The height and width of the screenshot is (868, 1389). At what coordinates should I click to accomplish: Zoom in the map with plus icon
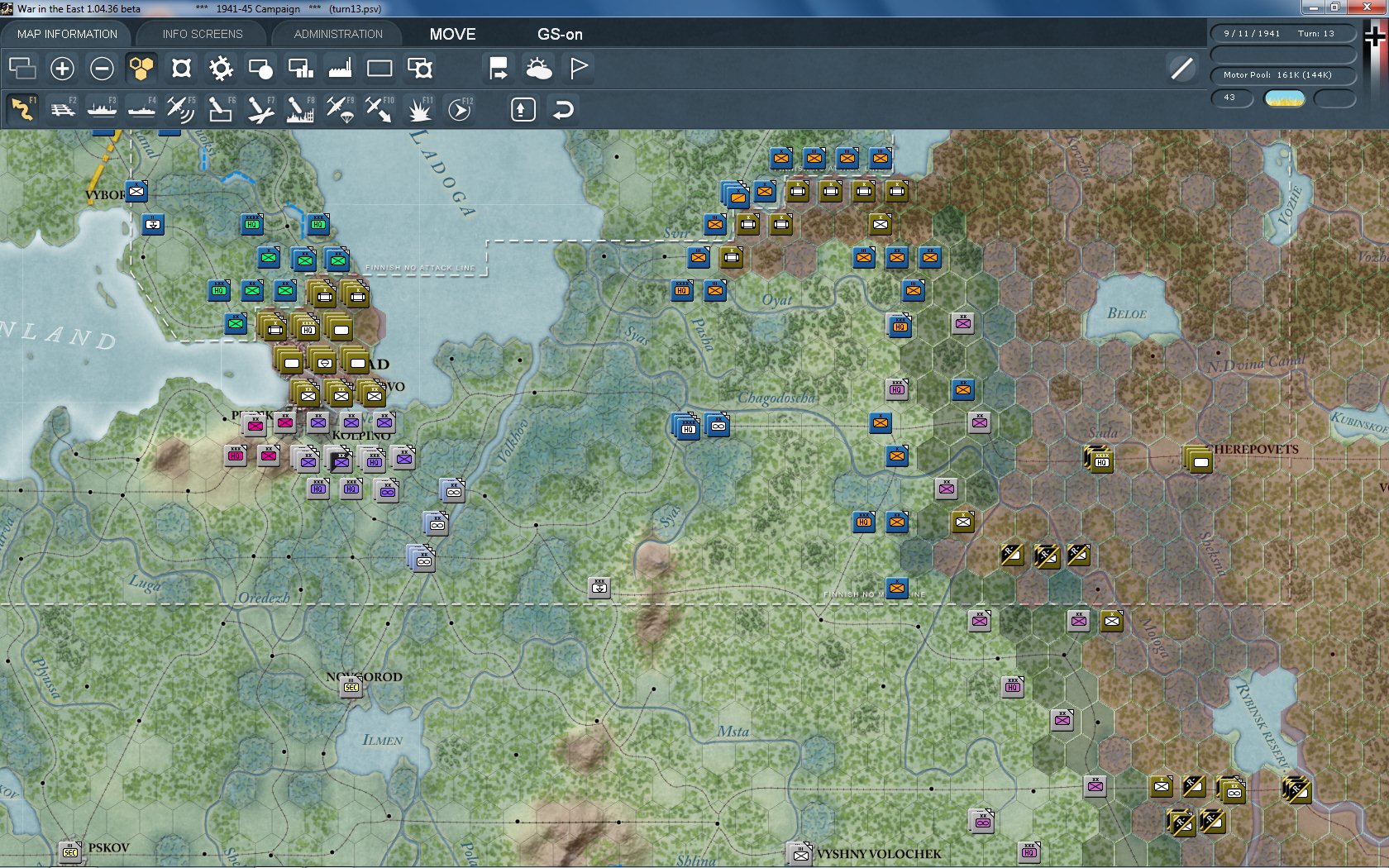[x=62, y=68]
